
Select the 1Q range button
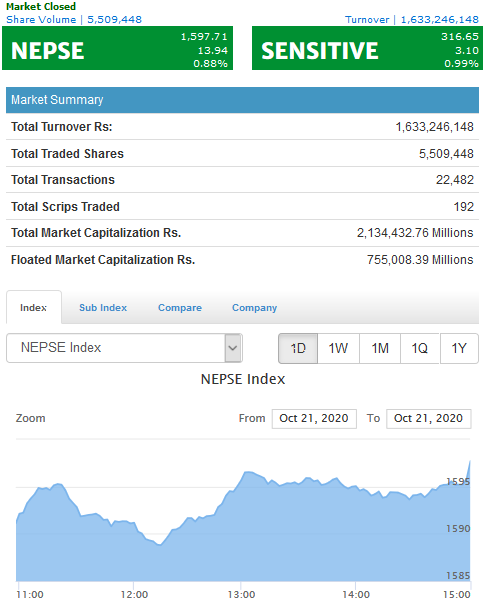point(420,348)
